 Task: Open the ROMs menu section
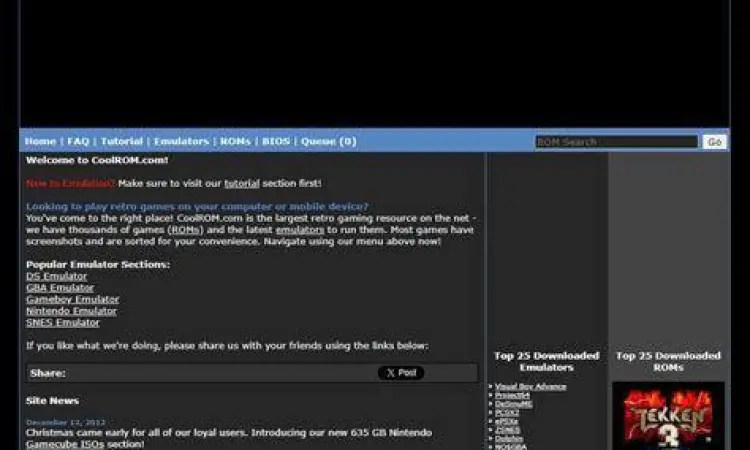coord(235,142)
